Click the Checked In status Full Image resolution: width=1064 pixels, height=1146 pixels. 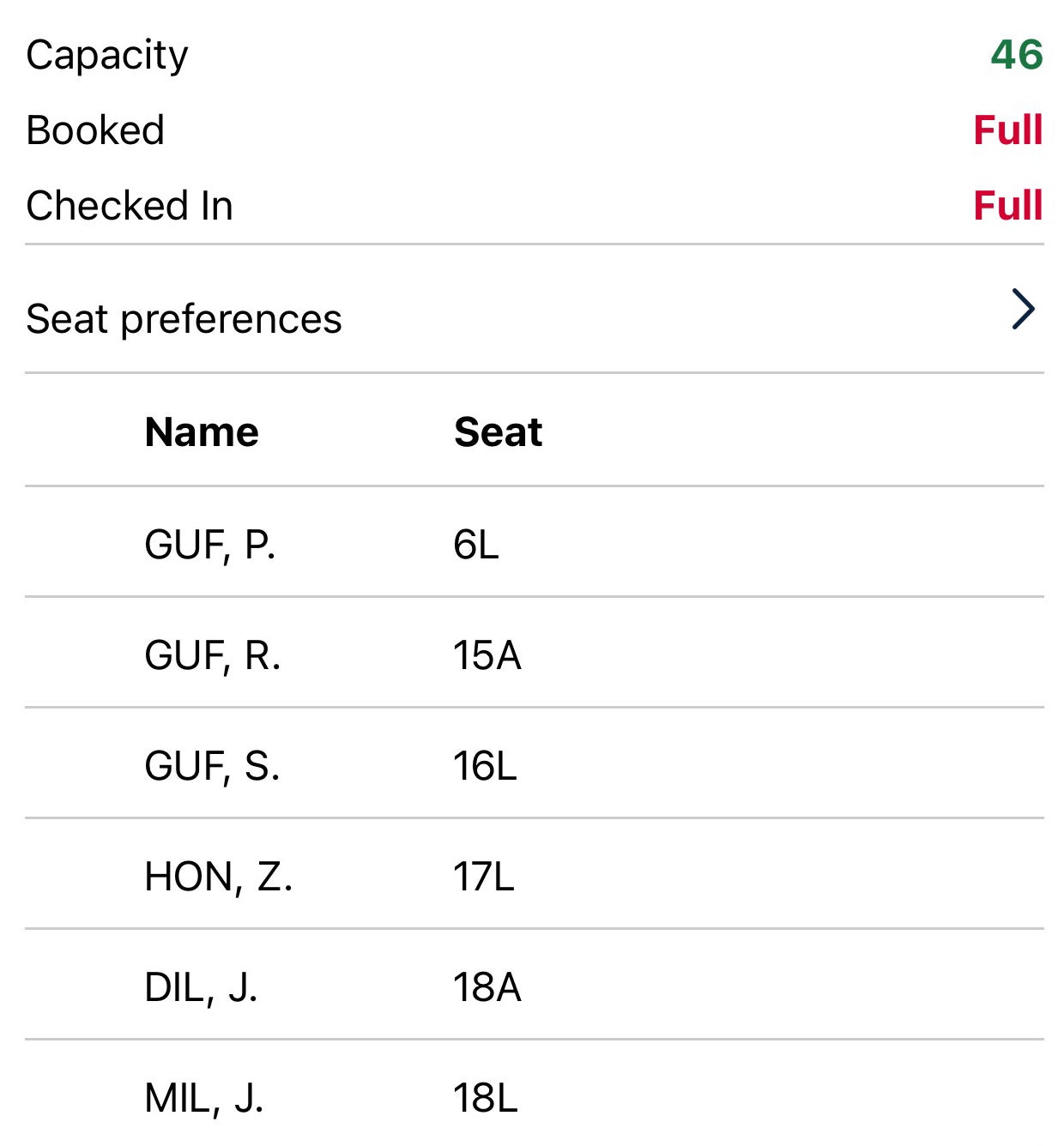point(1008,206)
